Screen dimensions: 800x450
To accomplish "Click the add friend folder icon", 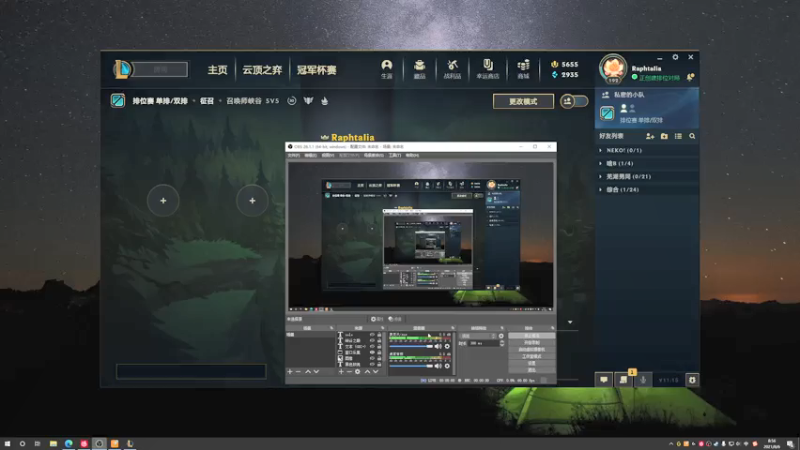I will point(664,136).
